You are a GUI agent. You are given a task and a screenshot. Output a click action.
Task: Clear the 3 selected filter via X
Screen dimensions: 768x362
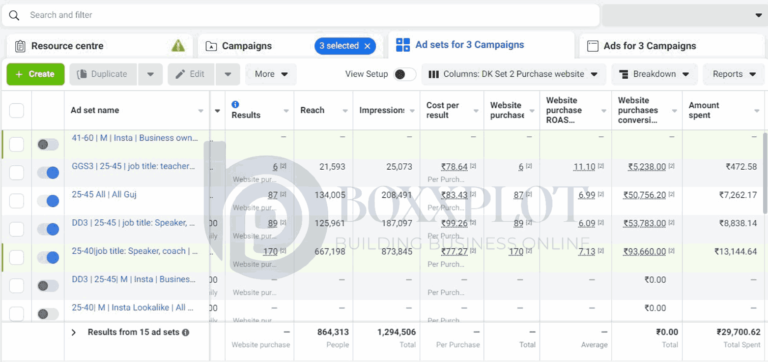point(367,46)
